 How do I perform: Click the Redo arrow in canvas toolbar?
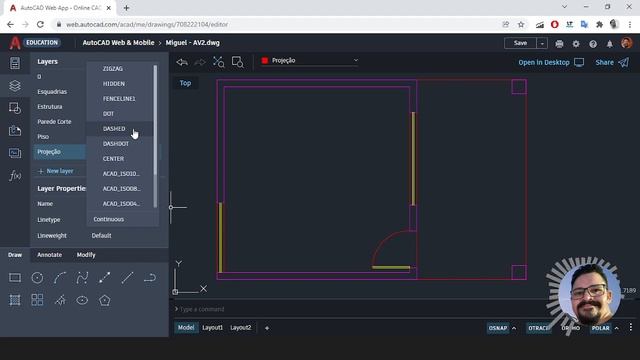[200, 62]
